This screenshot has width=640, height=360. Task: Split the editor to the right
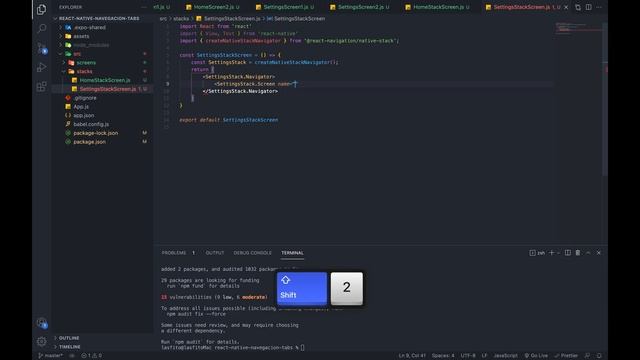(588, 7)
